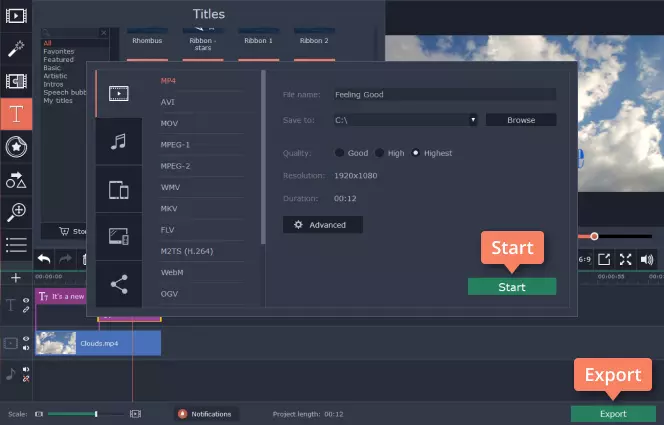
Task: Open the Filters magic wand tab
Action: coord(16,49)
